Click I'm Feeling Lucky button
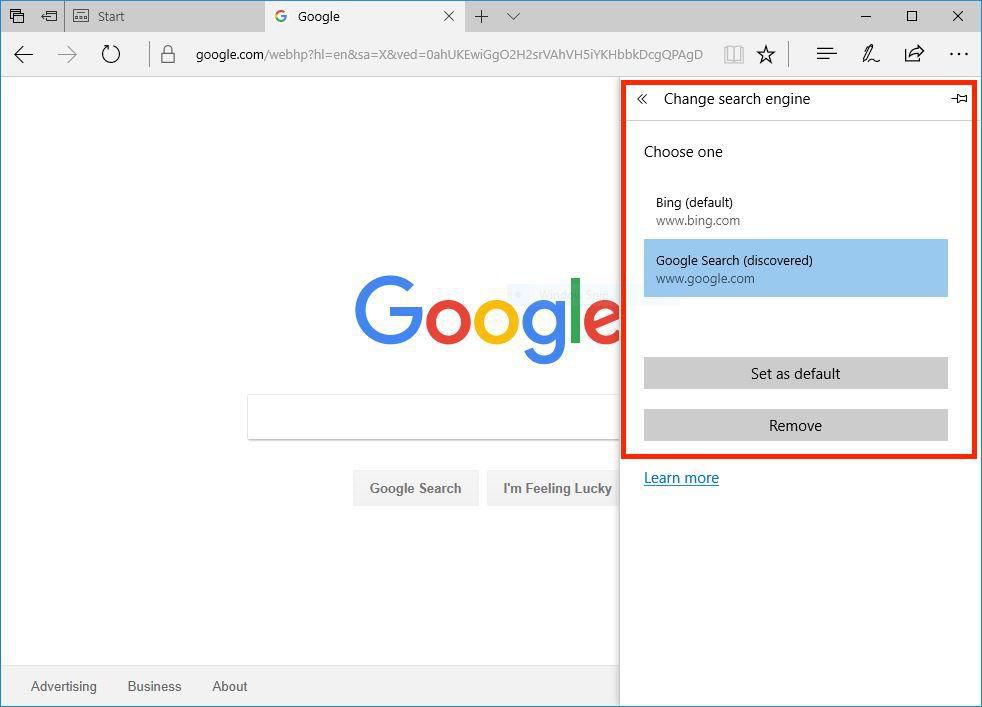This screenshot has height=707, width=982. [554, 488]
